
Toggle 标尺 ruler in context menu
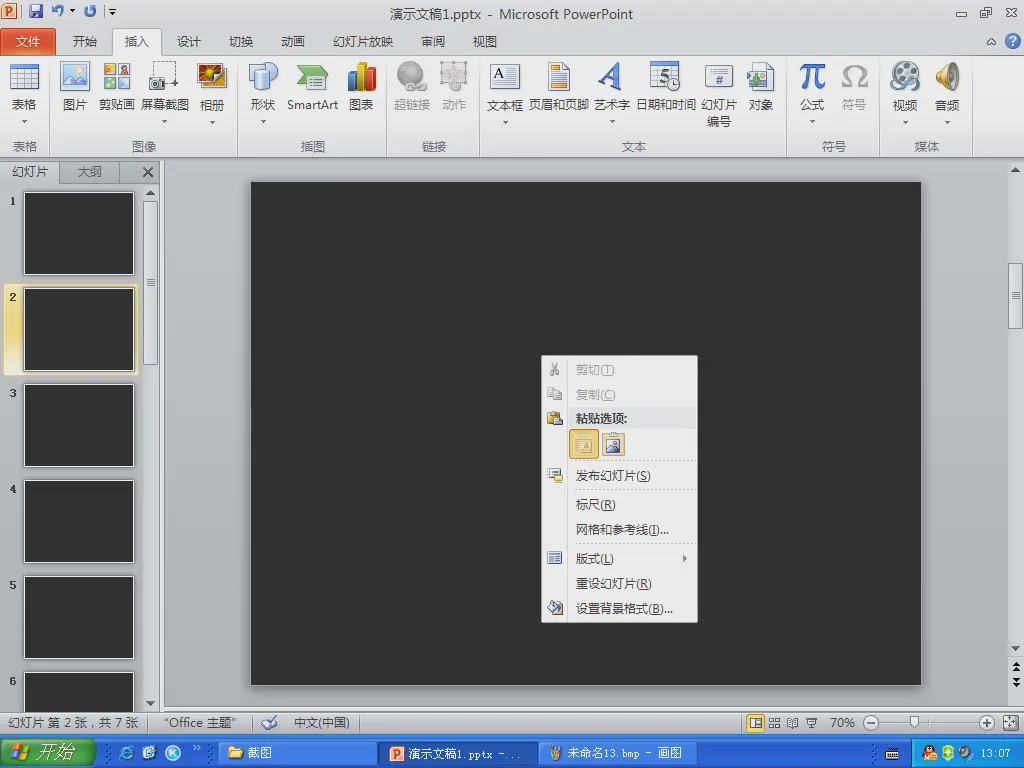(x=595, y=505)
